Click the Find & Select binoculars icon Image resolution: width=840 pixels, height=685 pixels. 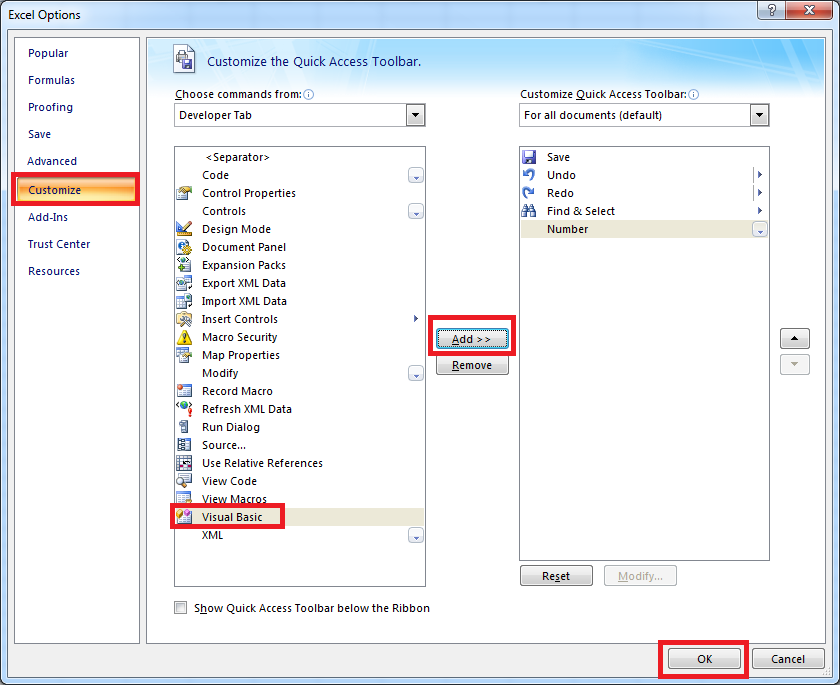pos(529,210)
